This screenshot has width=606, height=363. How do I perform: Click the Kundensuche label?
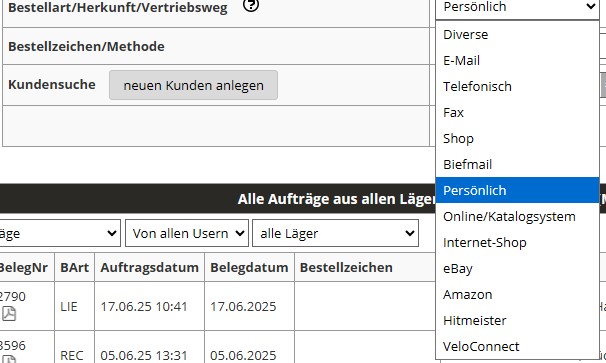[x=52, y=85]
